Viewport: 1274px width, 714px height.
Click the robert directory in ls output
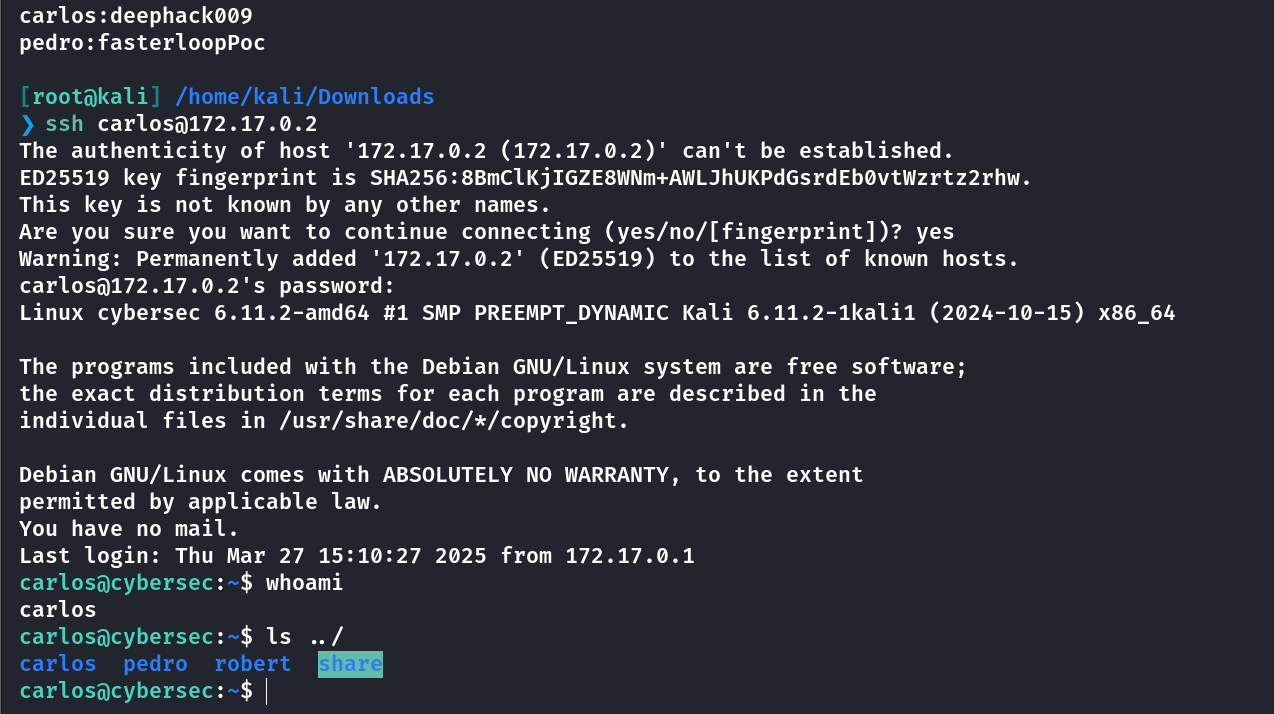click(x=252, y=663)
